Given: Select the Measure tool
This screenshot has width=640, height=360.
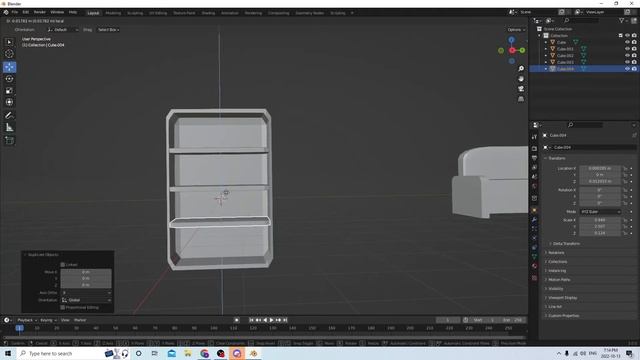Looking at the screenshot, I should pyautogui.click(x=9, y=128).
